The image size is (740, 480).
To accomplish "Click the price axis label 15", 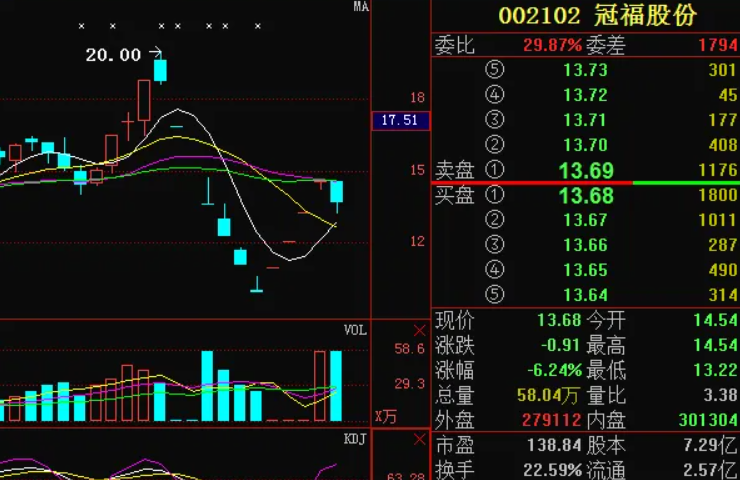I will (x=418, y=170).
